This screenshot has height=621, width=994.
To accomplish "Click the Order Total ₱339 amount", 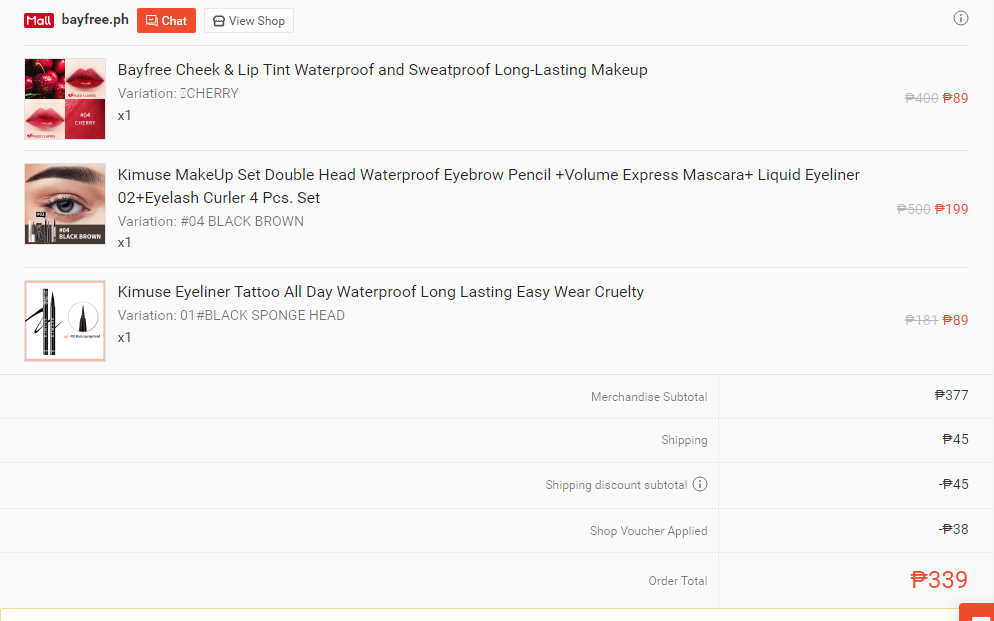I will coord(939,580).
